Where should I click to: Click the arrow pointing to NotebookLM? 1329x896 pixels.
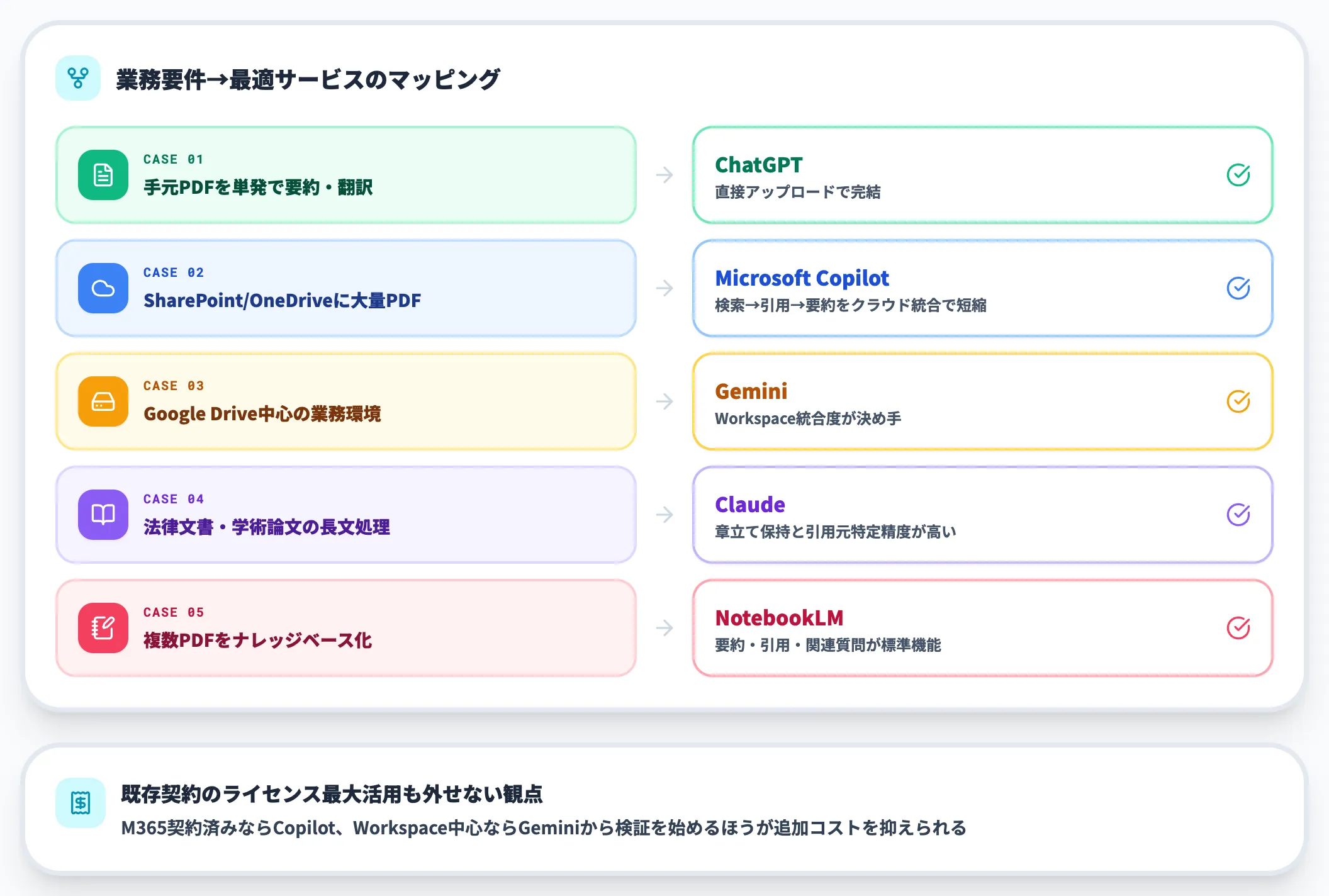pyautogui.click(x=664, y=628)
